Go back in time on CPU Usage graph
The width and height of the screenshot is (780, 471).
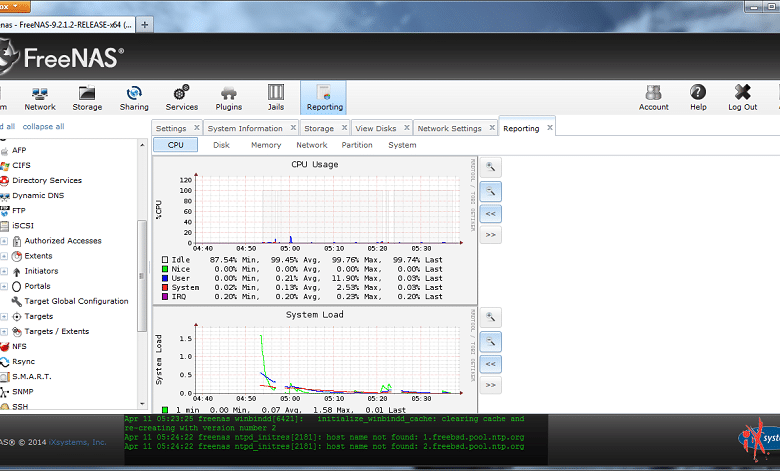point(490,214)
